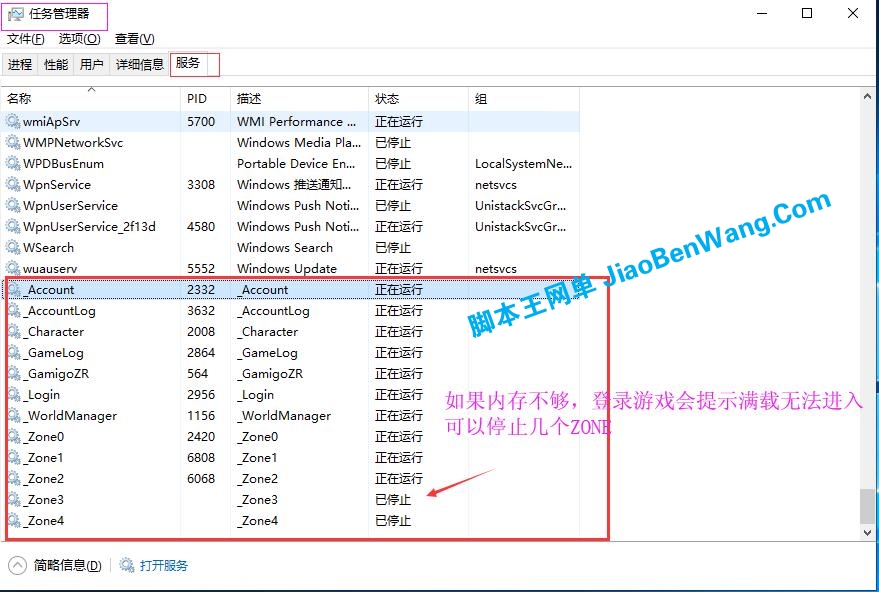The image size is (879, 592).
Task: Open the 文件(F) menu
Action: click(x=26, y=39)
